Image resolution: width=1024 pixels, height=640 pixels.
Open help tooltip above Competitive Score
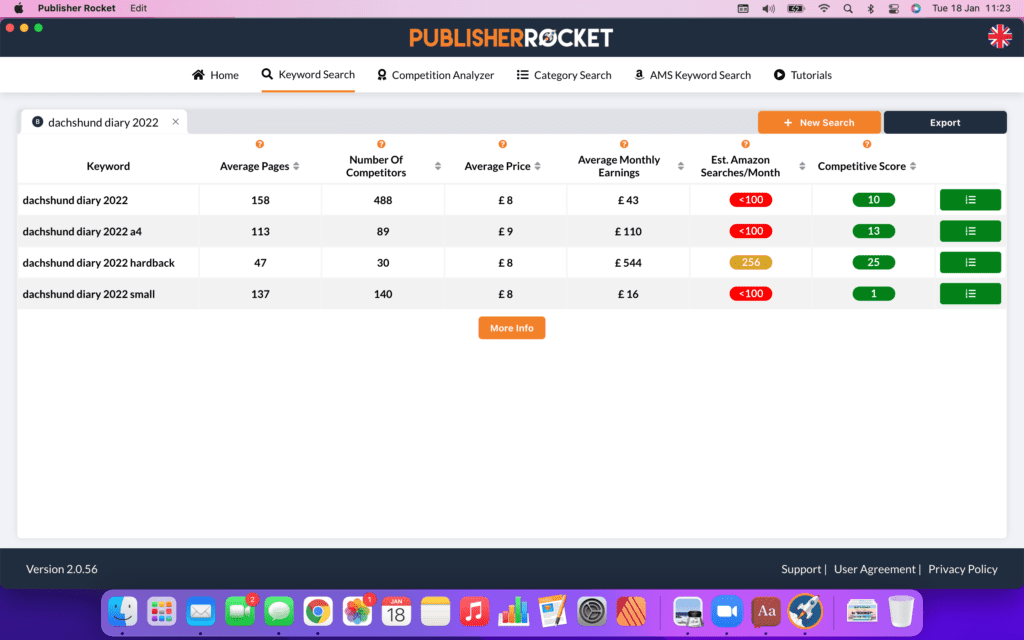point(867,144)
